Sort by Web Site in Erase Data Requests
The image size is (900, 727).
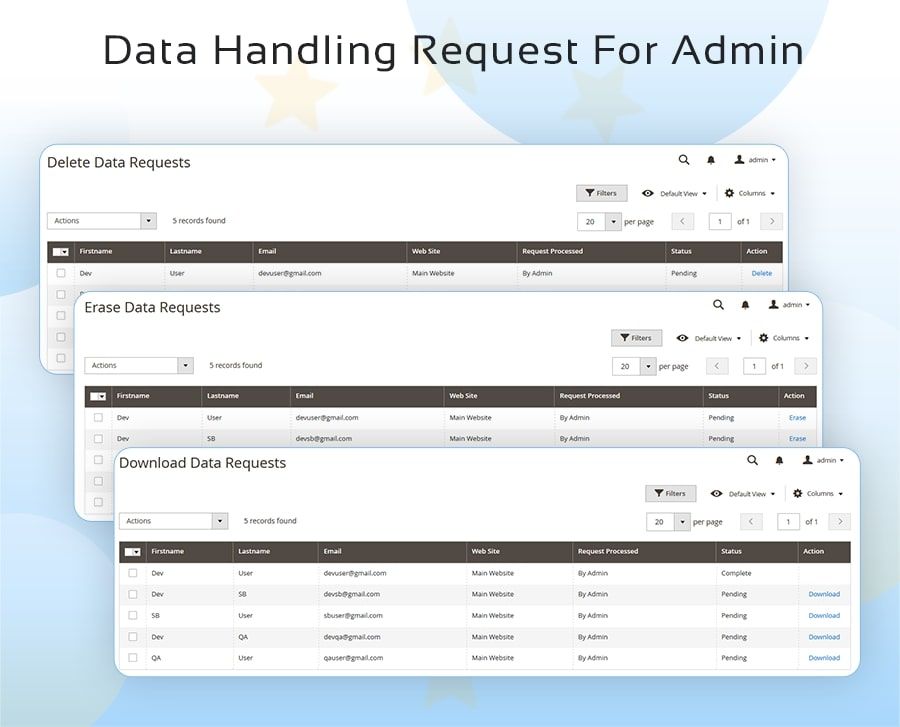point(463,396)
